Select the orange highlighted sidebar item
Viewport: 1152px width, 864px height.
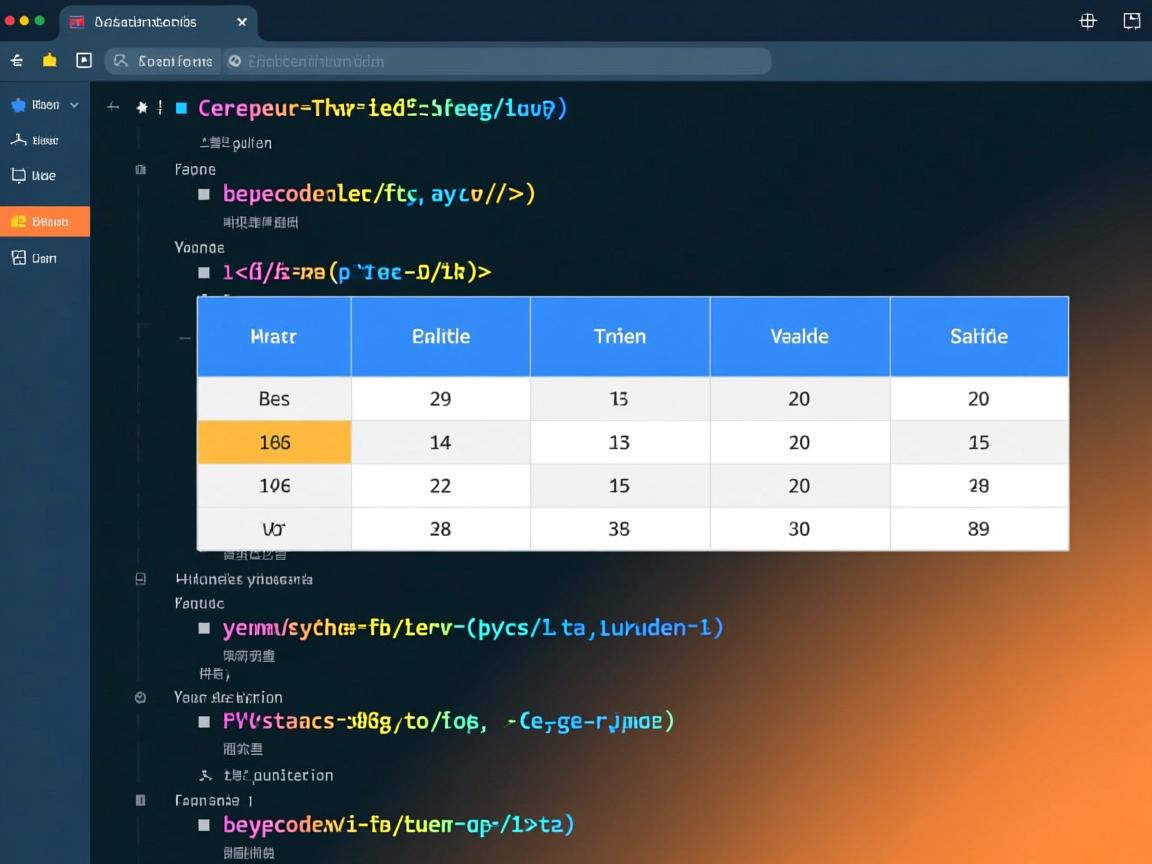coord(44,221)
